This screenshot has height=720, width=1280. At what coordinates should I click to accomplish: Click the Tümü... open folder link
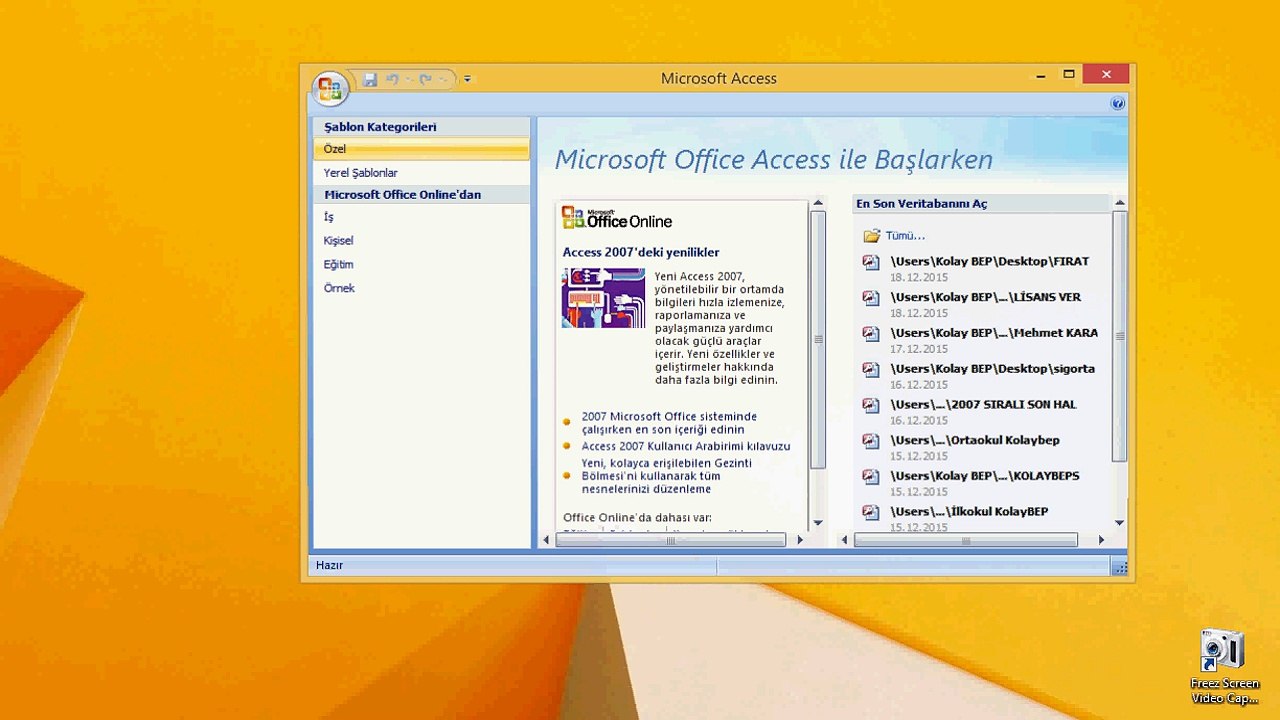[905, 236]
